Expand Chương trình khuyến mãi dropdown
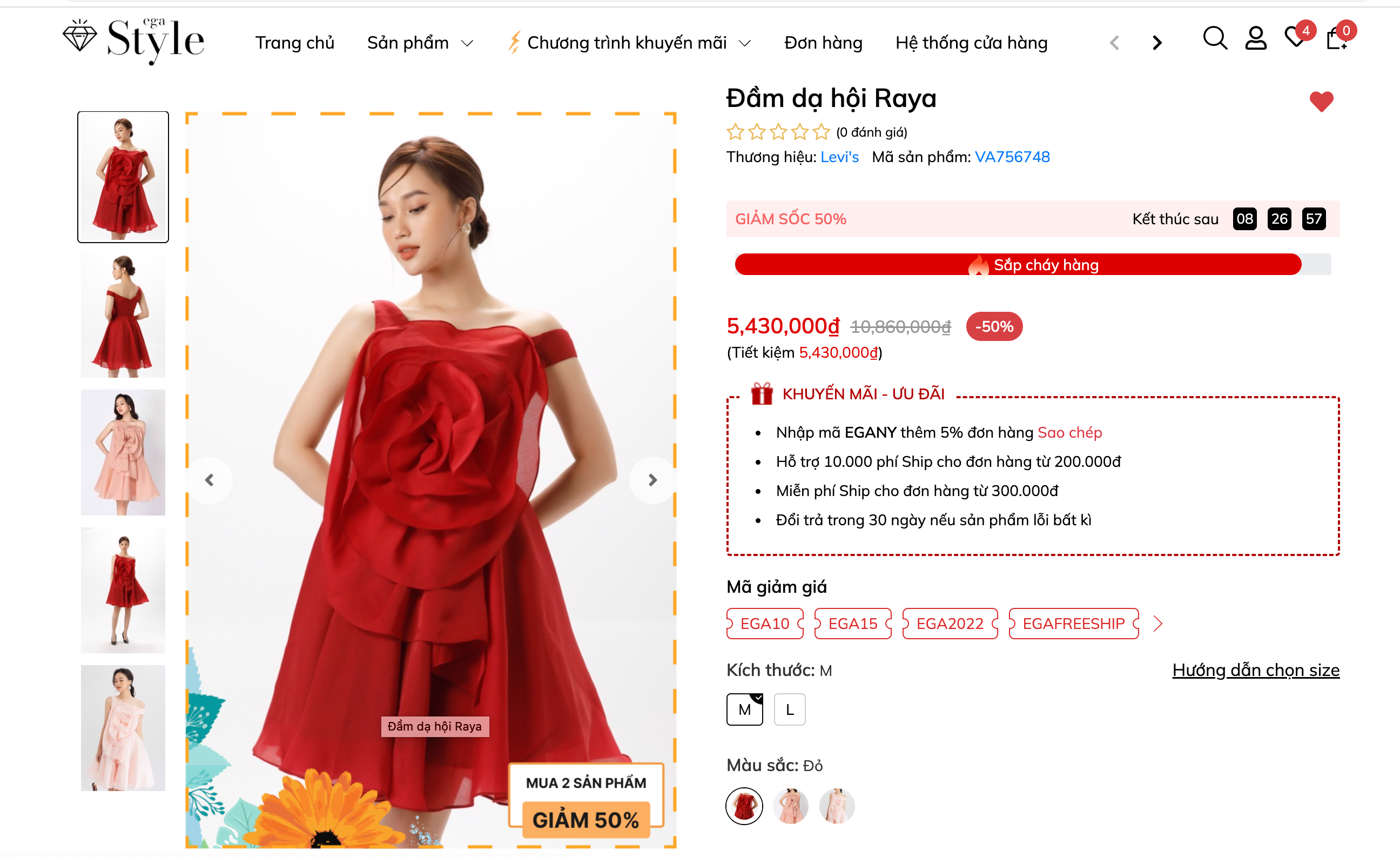Image resolution: width=1400 pixels, height=857 pixels. (630, 43)
